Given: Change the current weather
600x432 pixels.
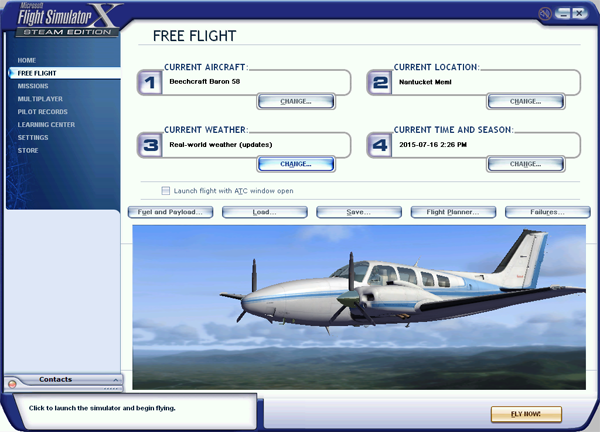Looking at the screenshot, I should (296, 164).
